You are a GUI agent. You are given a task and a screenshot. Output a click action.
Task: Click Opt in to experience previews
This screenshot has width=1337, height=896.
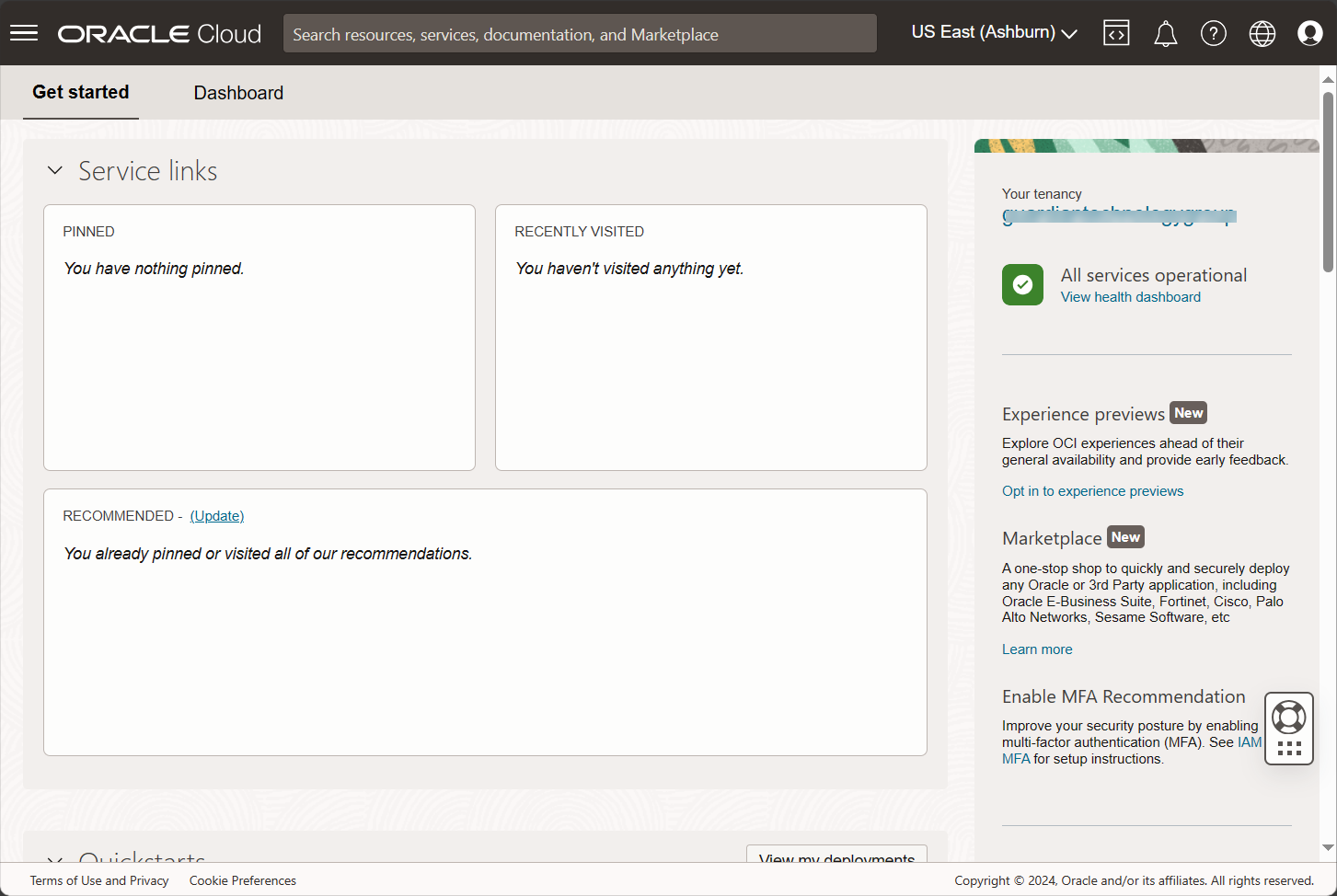point(1092,491)
